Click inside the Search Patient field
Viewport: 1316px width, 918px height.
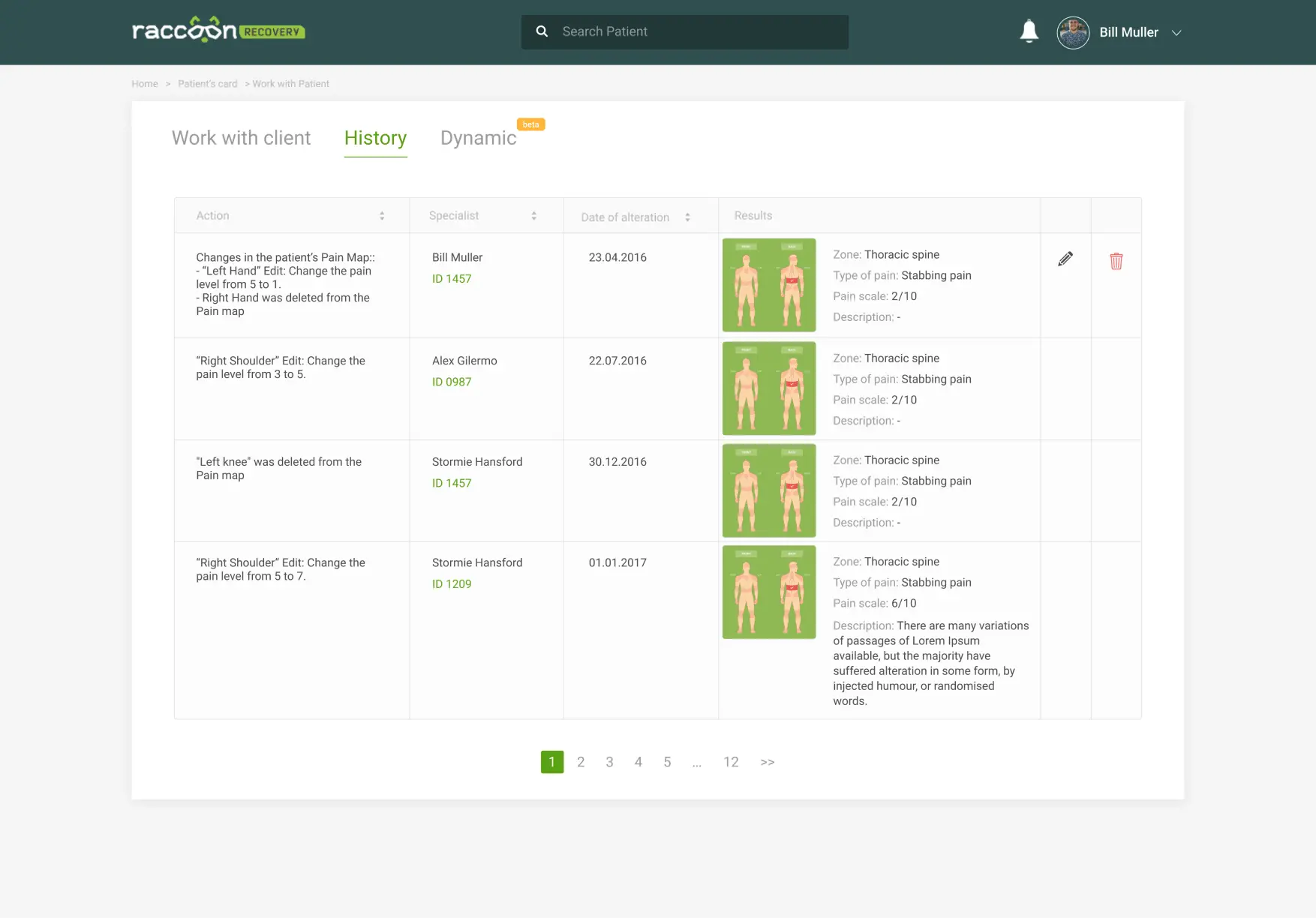(698, 31)
